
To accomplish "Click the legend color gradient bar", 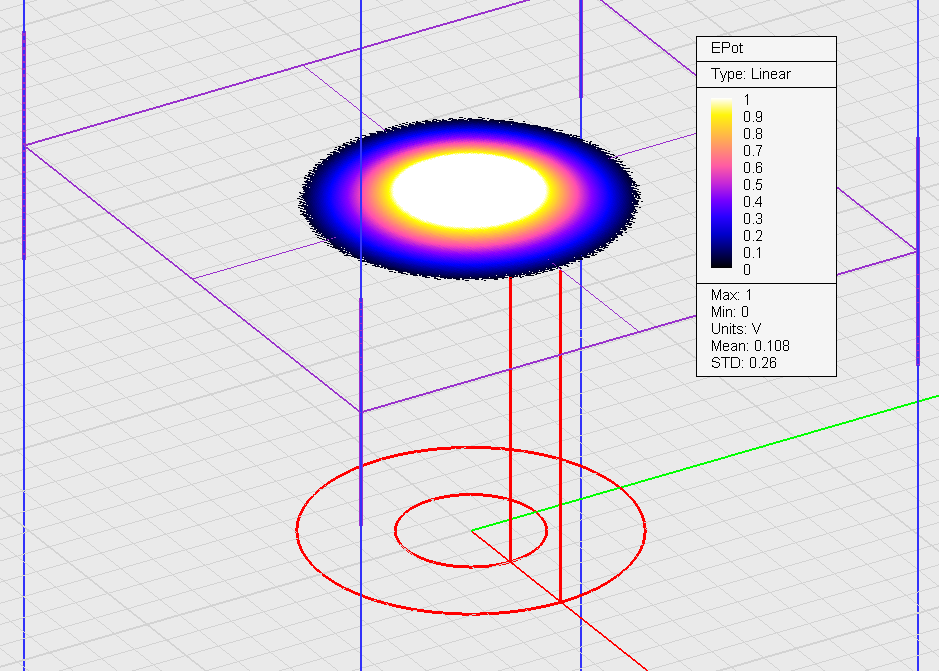I will [720, 184].
